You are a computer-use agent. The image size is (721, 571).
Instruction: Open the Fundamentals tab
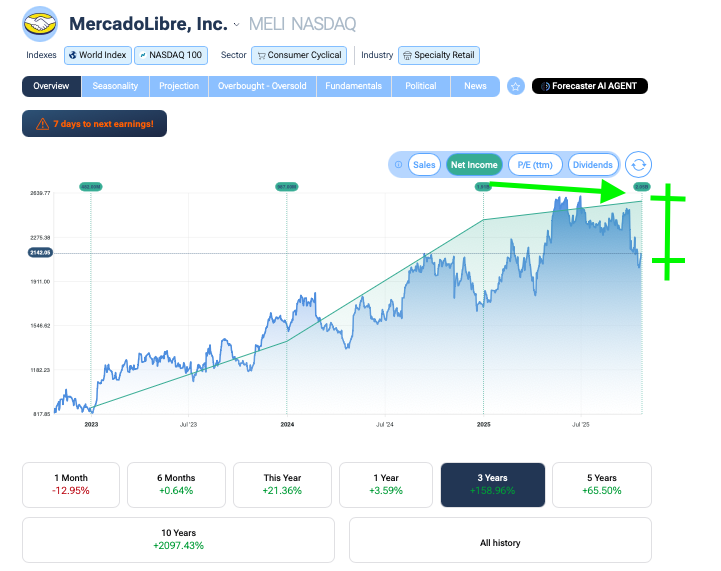354,87
